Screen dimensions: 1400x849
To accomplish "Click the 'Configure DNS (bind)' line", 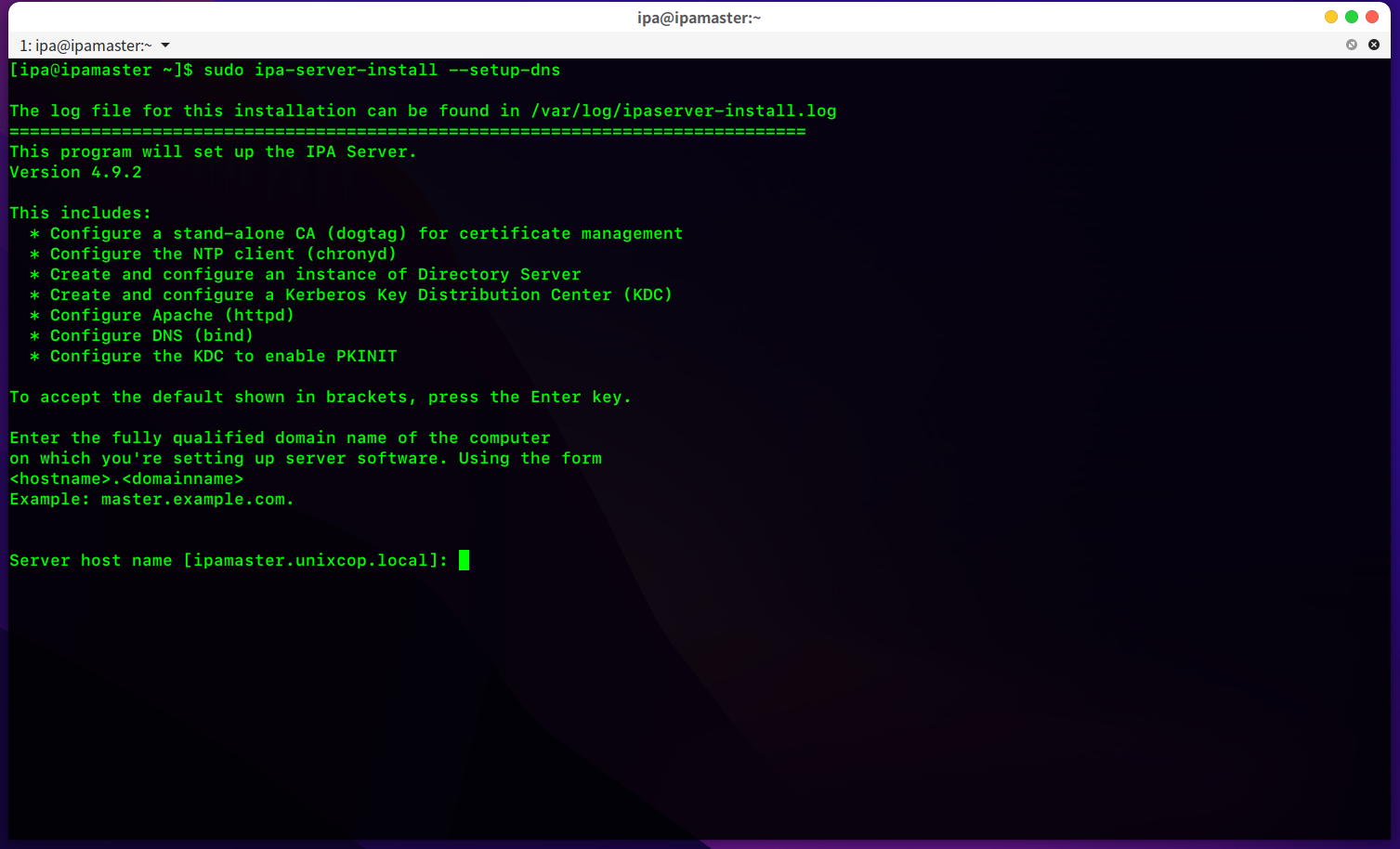I will (142, 336).
